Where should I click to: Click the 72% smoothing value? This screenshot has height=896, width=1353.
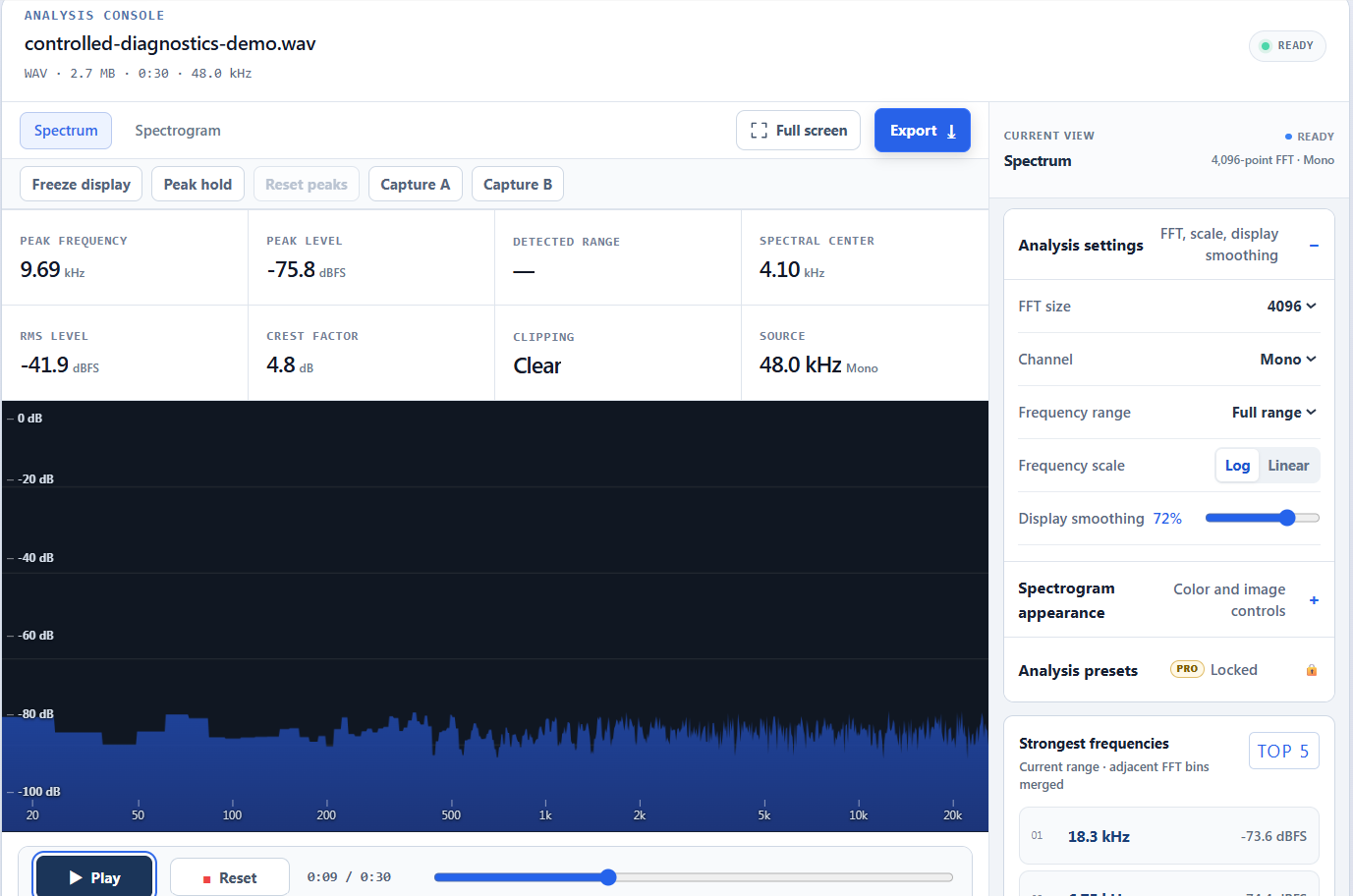click(x=1167, y=519)
